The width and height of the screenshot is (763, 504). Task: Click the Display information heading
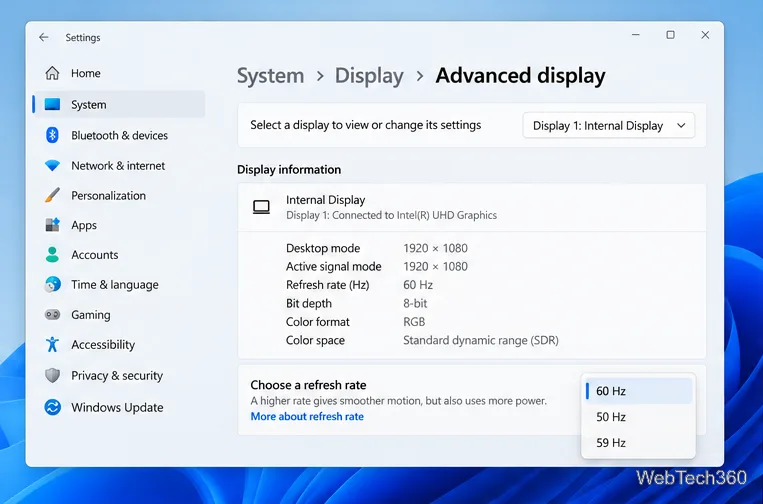289,169
